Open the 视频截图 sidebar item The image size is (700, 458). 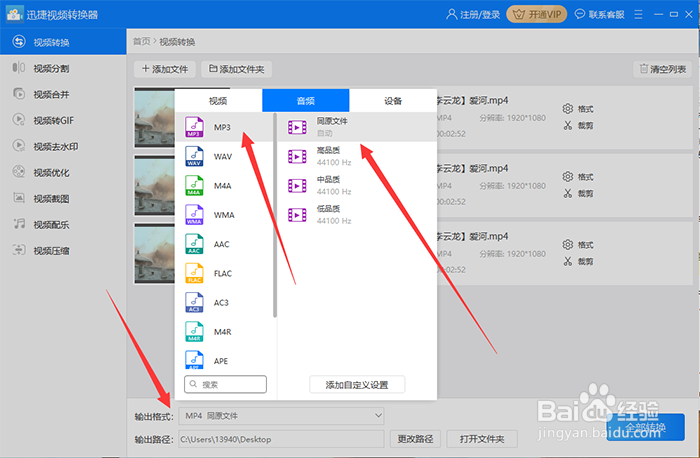tap(63, 198)
